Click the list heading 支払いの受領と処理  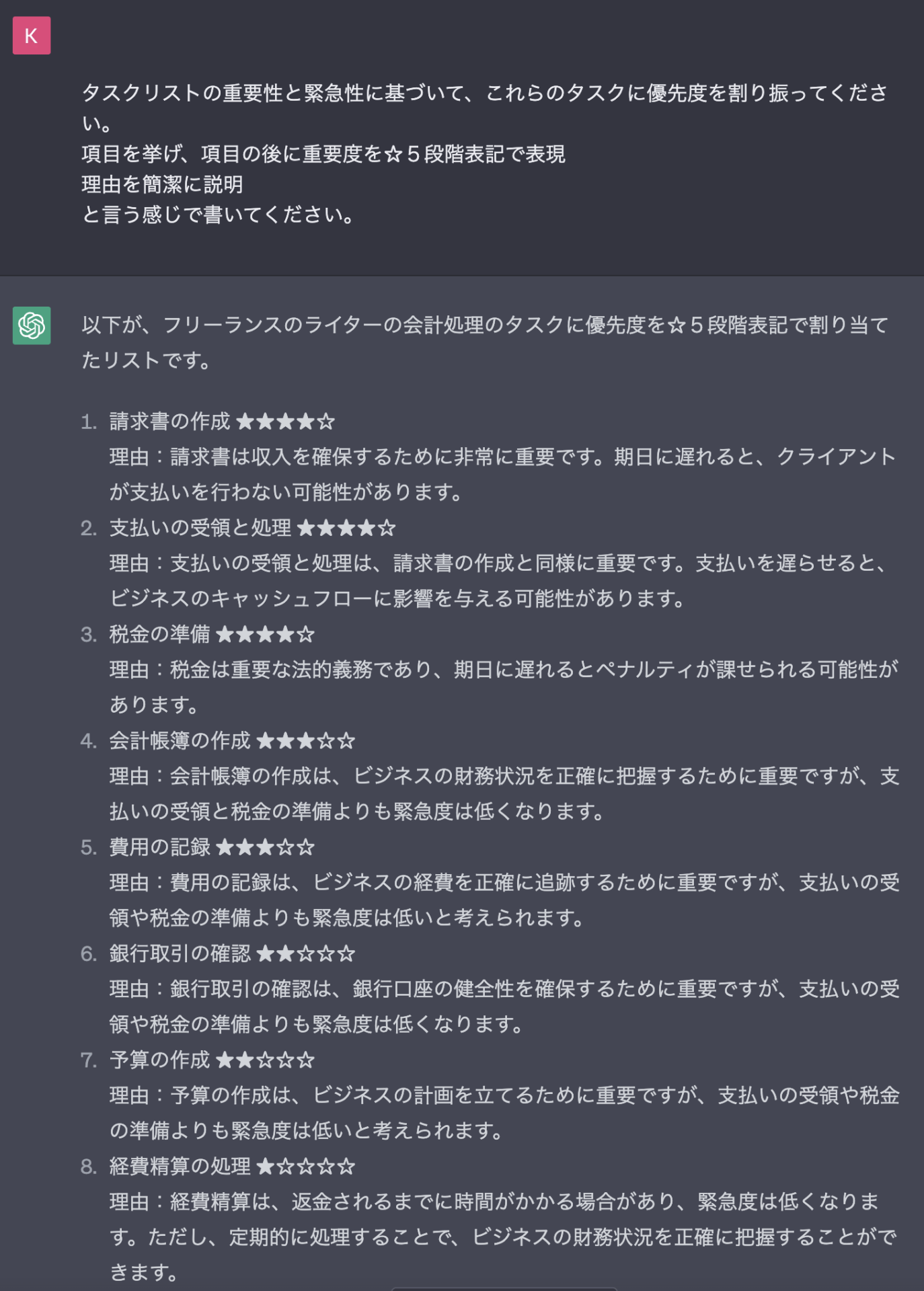(x=200, y=529)
